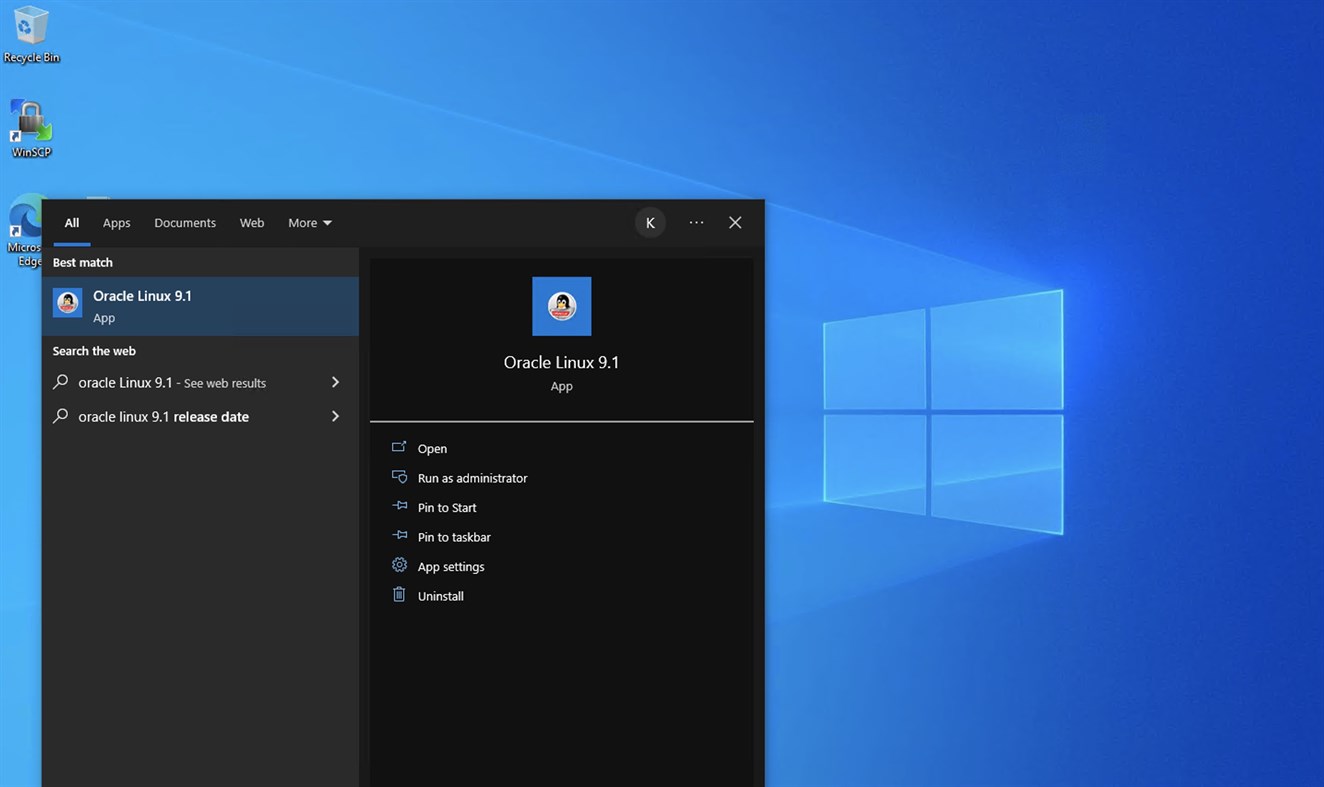Select the Microsoft Edge desktop shortcut
The image size is (1324, 787).
tap(24, 233)
